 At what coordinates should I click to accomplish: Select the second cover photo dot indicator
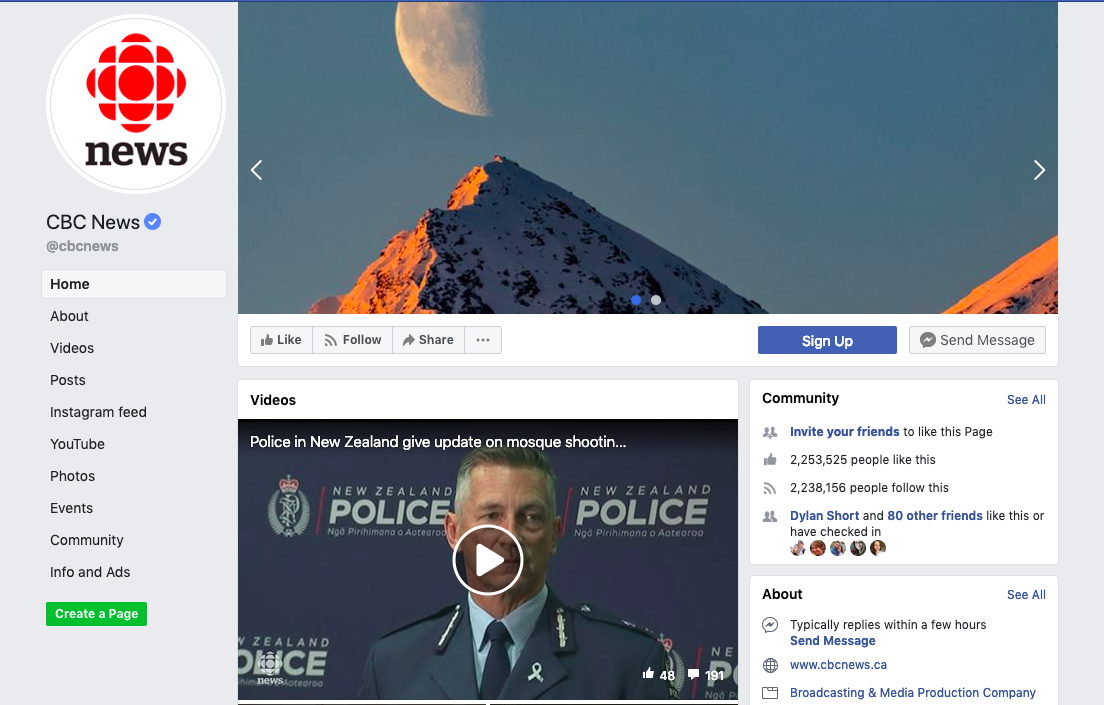tap(656, 300)
